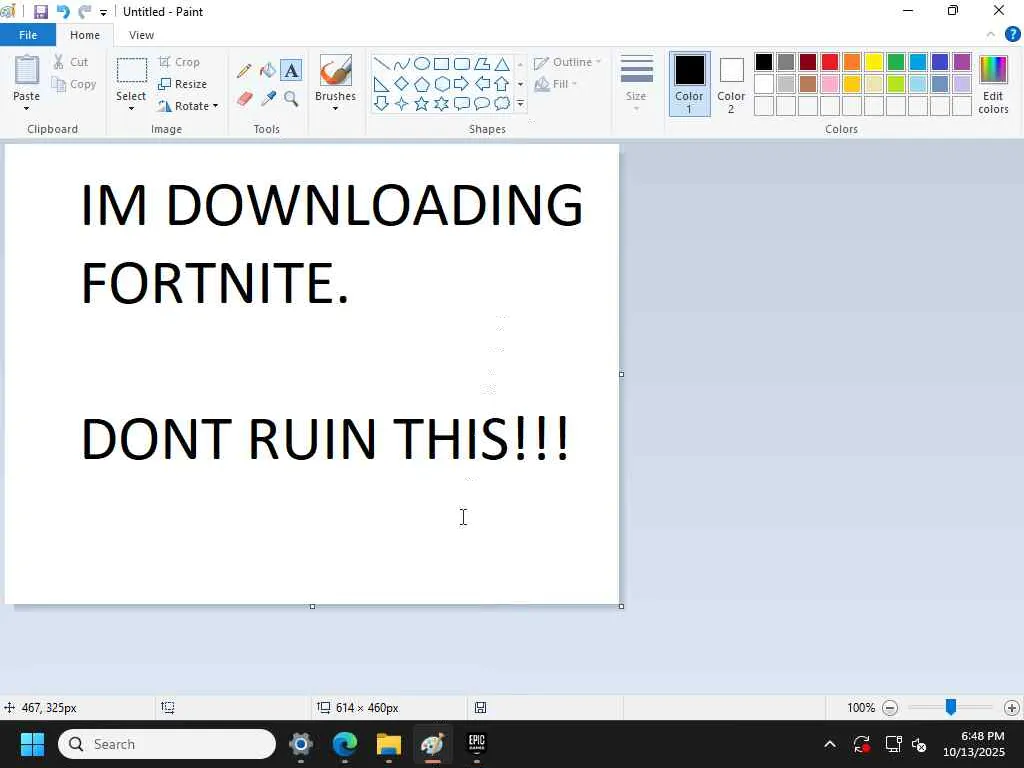Choose the Up arrow shape

tap(502, 84)
